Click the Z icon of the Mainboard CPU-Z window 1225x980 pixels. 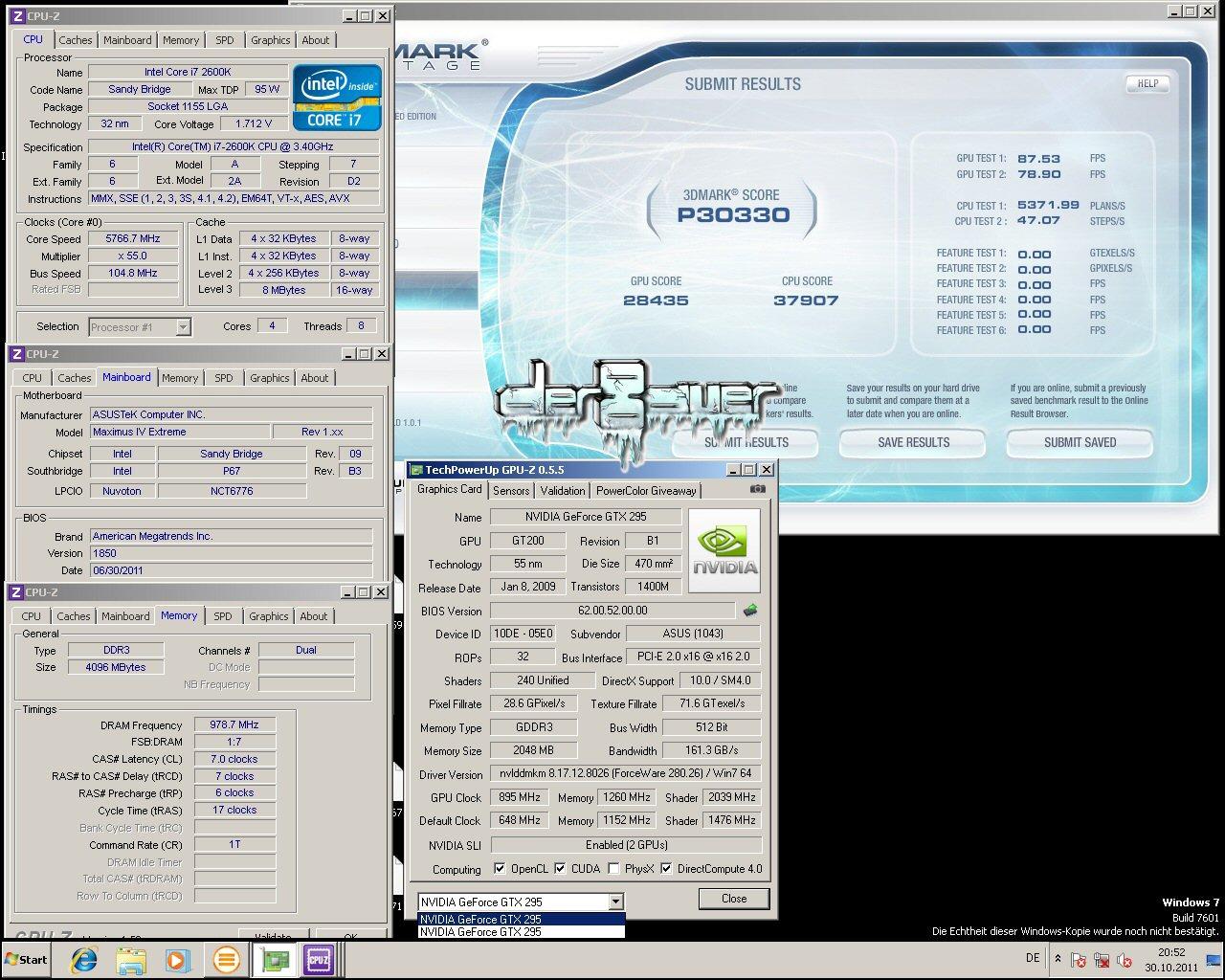15,354
